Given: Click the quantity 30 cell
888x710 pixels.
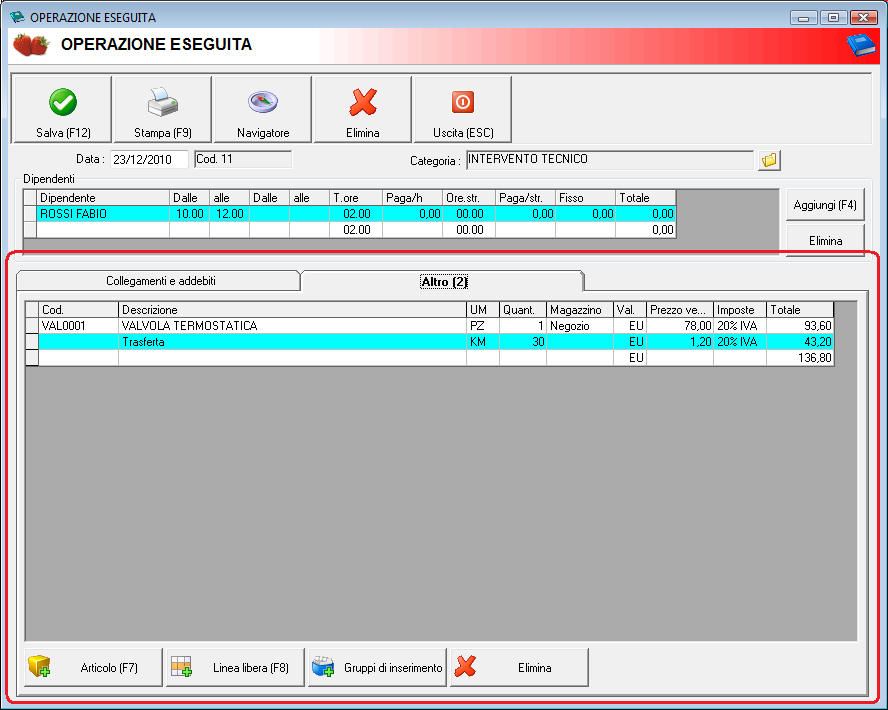Looking at the screenshot, I should pyautogui.click(x=523, y=341).
